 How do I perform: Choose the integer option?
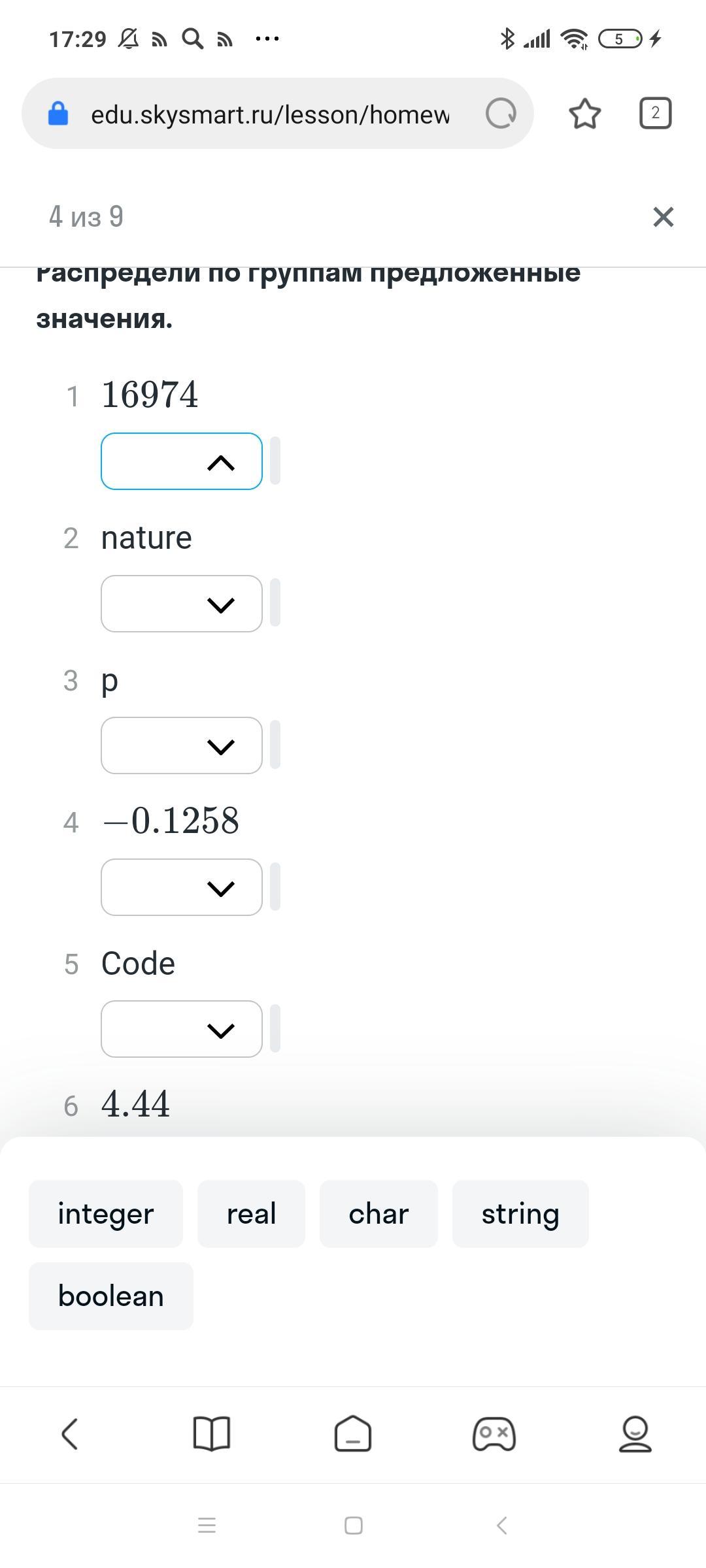(x=106, y=1214)
